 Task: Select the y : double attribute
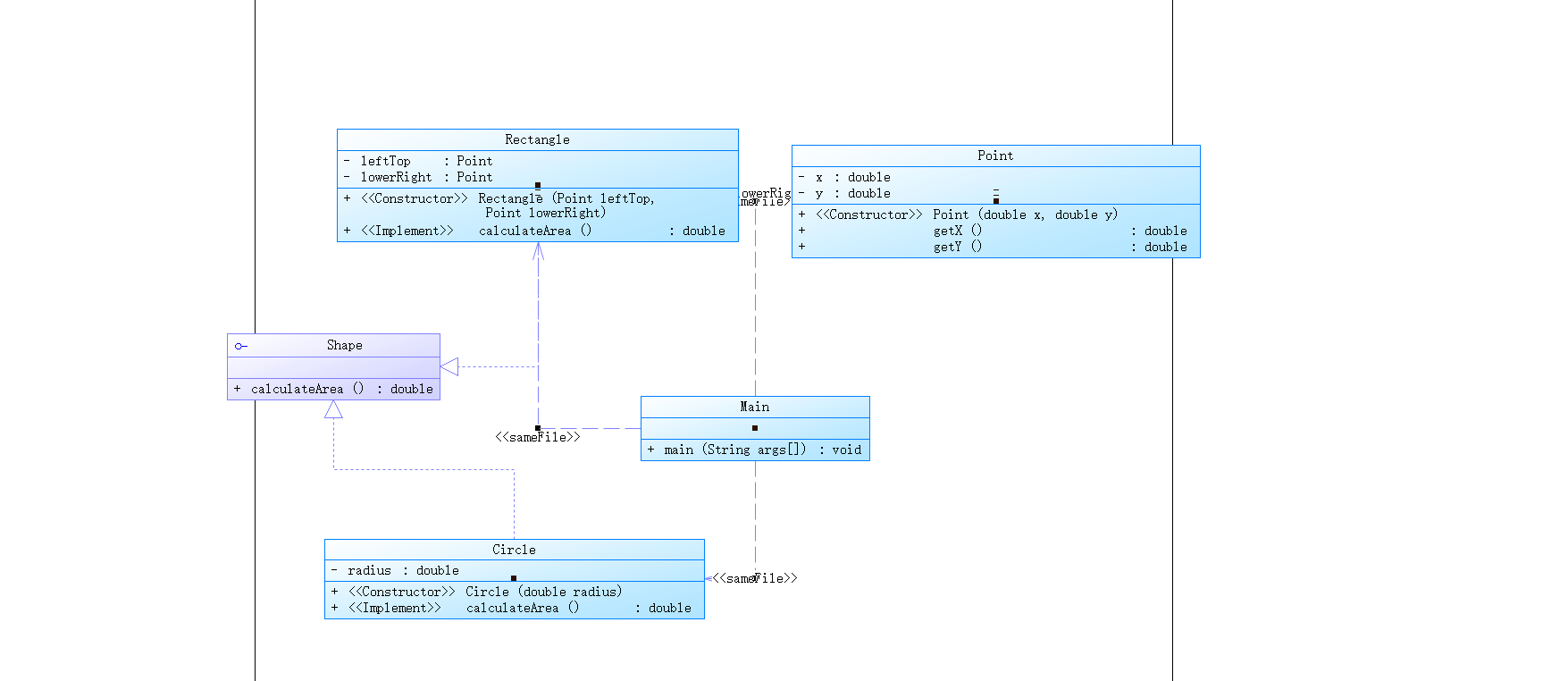[844, 193]
